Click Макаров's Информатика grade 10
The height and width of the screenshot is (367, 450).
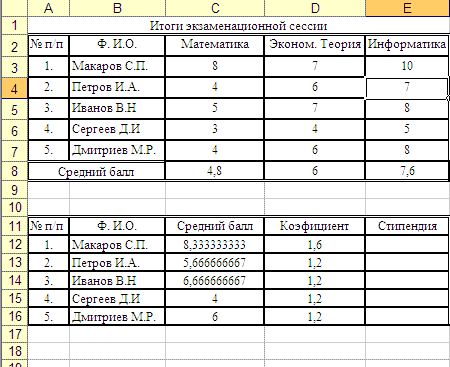pos(407,66)
